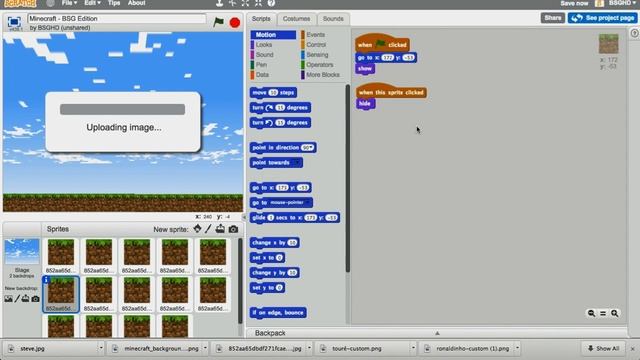Click the profile icon next to BSGHD
The image size is (640, 360).
point(599,3)
